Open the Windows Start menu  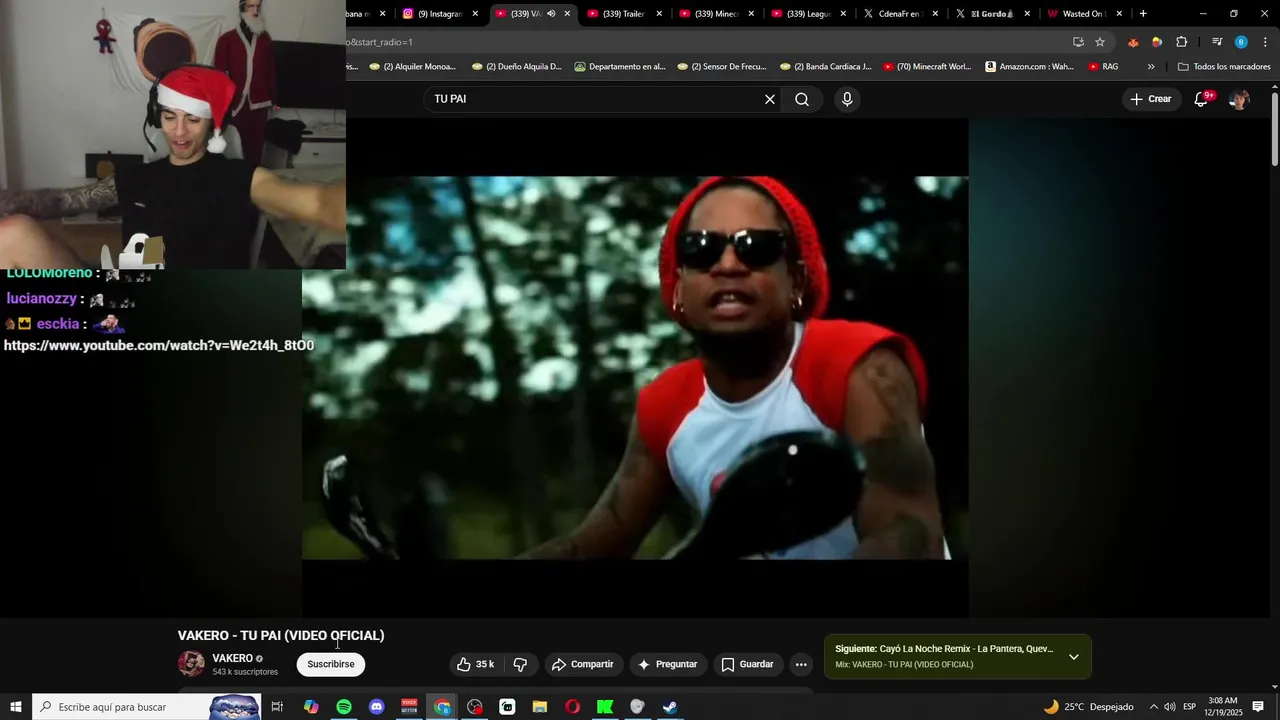(x=16, y=707)
